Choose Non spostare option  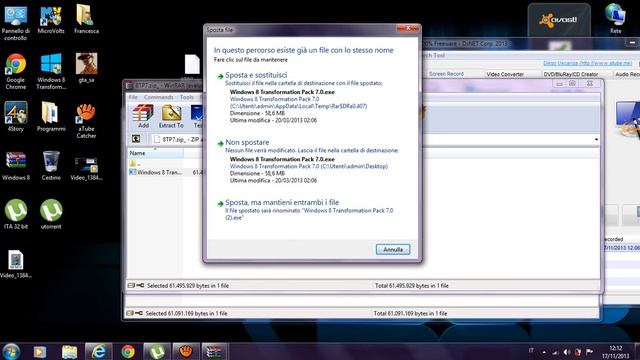click(x=247, y=142)
